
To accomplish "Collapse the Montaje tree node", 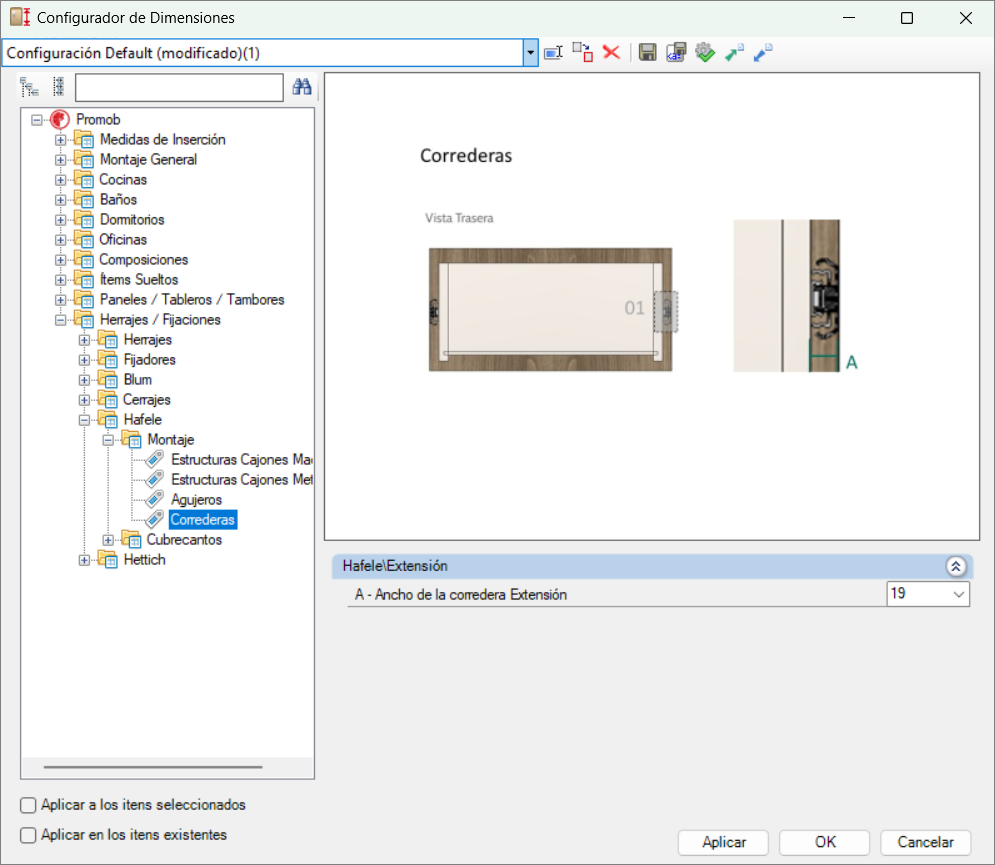I will click(x=109, y=440).
